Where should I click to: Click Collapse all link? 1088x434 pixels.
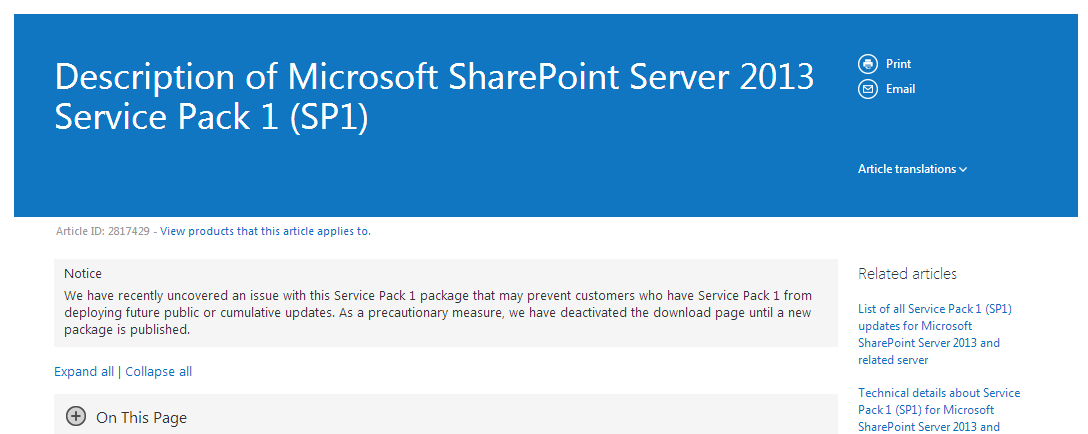[159, 372]
